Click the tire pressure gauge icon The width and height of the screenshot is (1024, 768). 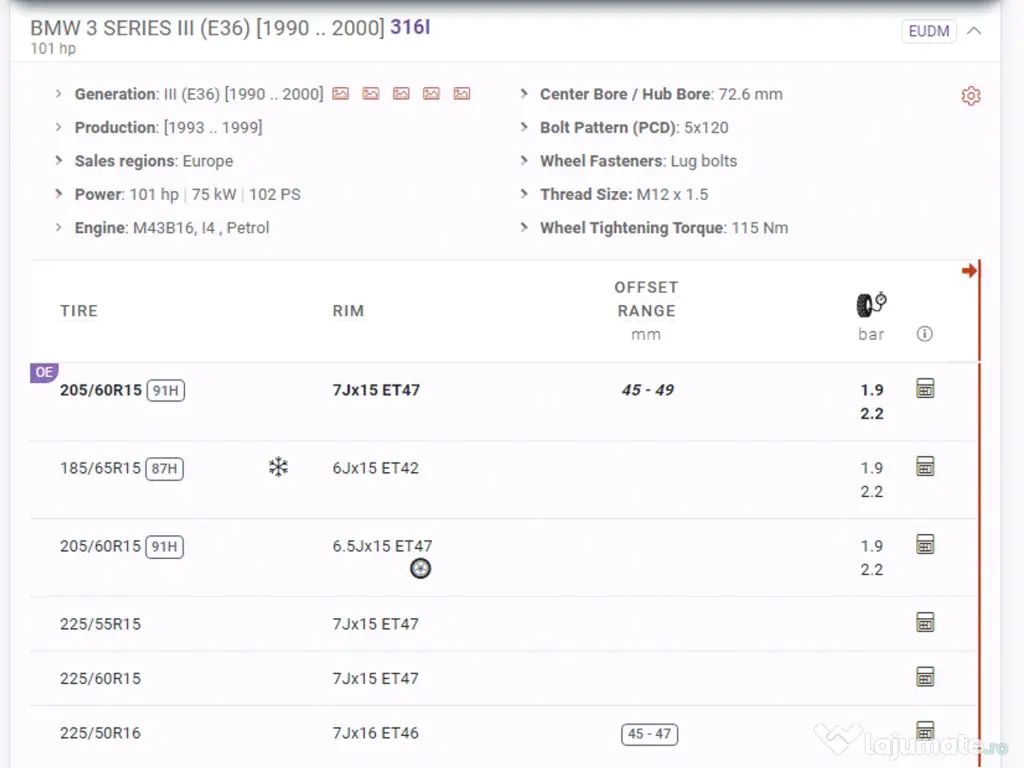click(871, 303)
